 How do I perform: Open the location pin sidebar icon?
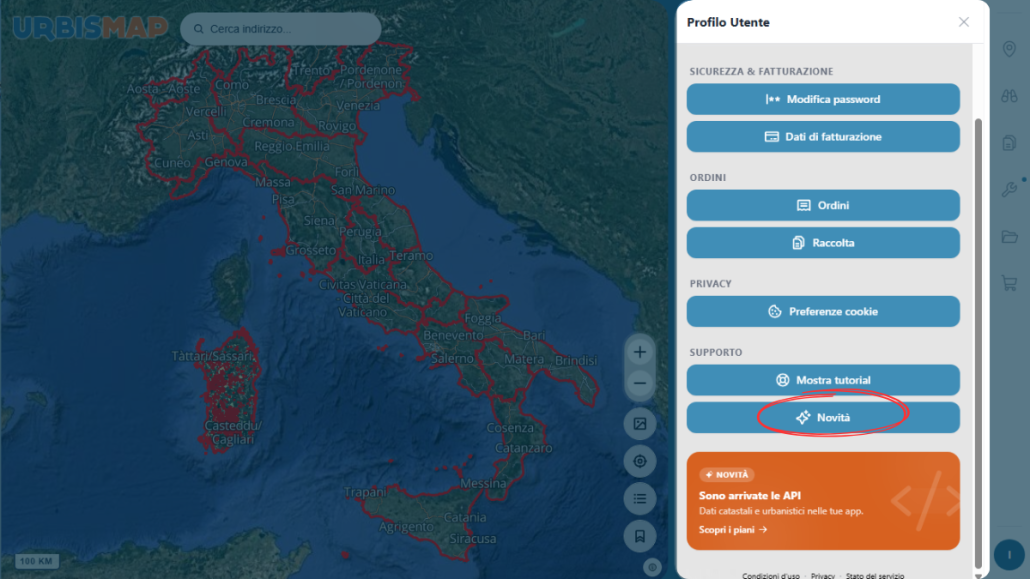point(1009,49)
